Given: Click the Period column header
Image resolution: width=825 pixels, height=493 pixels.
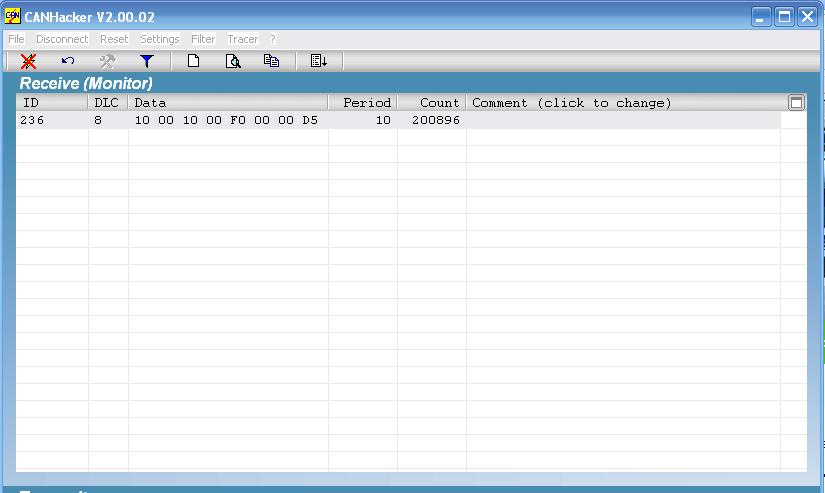Looking at the screenshot, I should (363, 103).
